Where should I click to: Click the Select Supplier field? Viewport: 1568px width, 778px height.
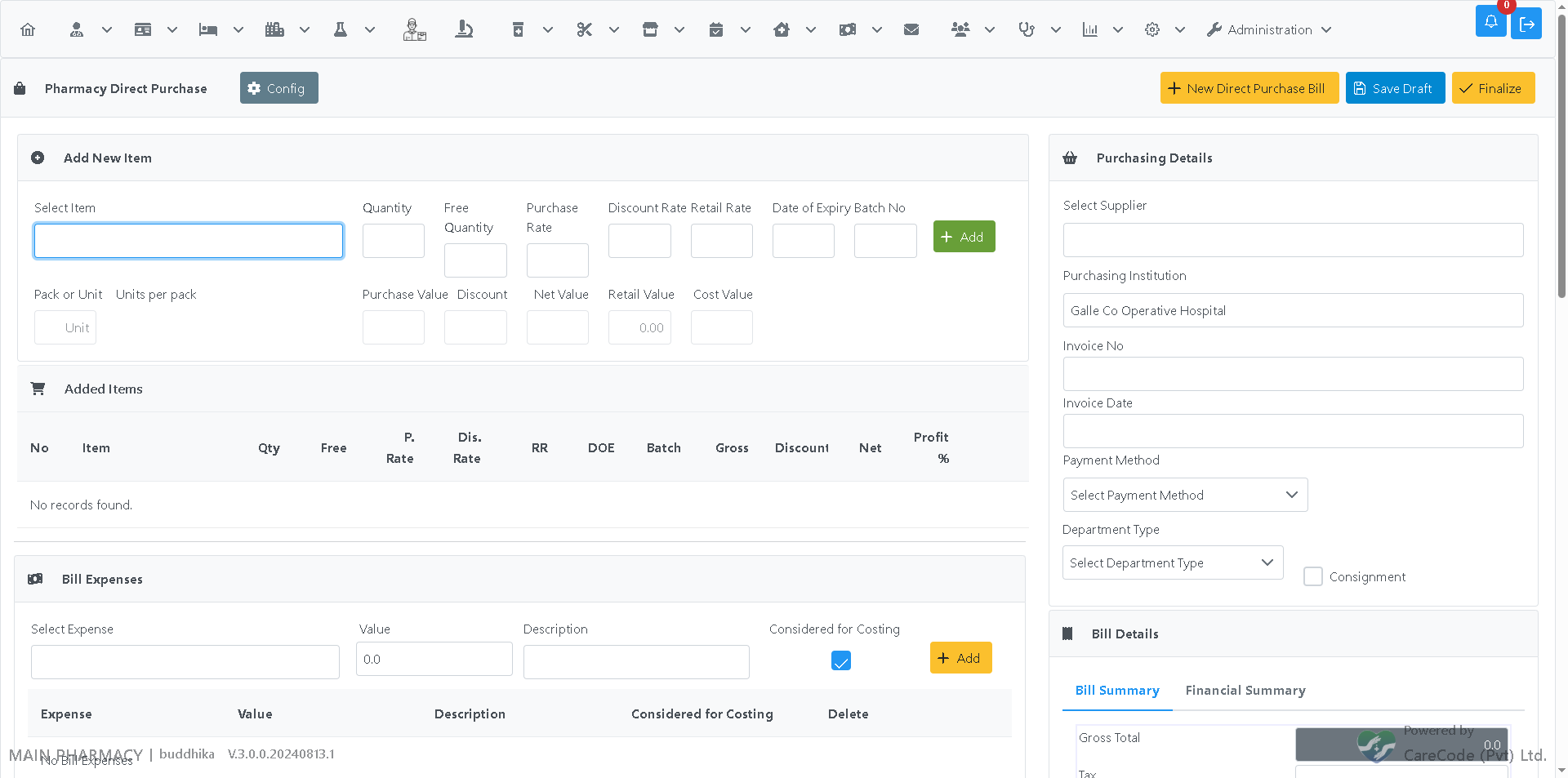click(1293, 240)
